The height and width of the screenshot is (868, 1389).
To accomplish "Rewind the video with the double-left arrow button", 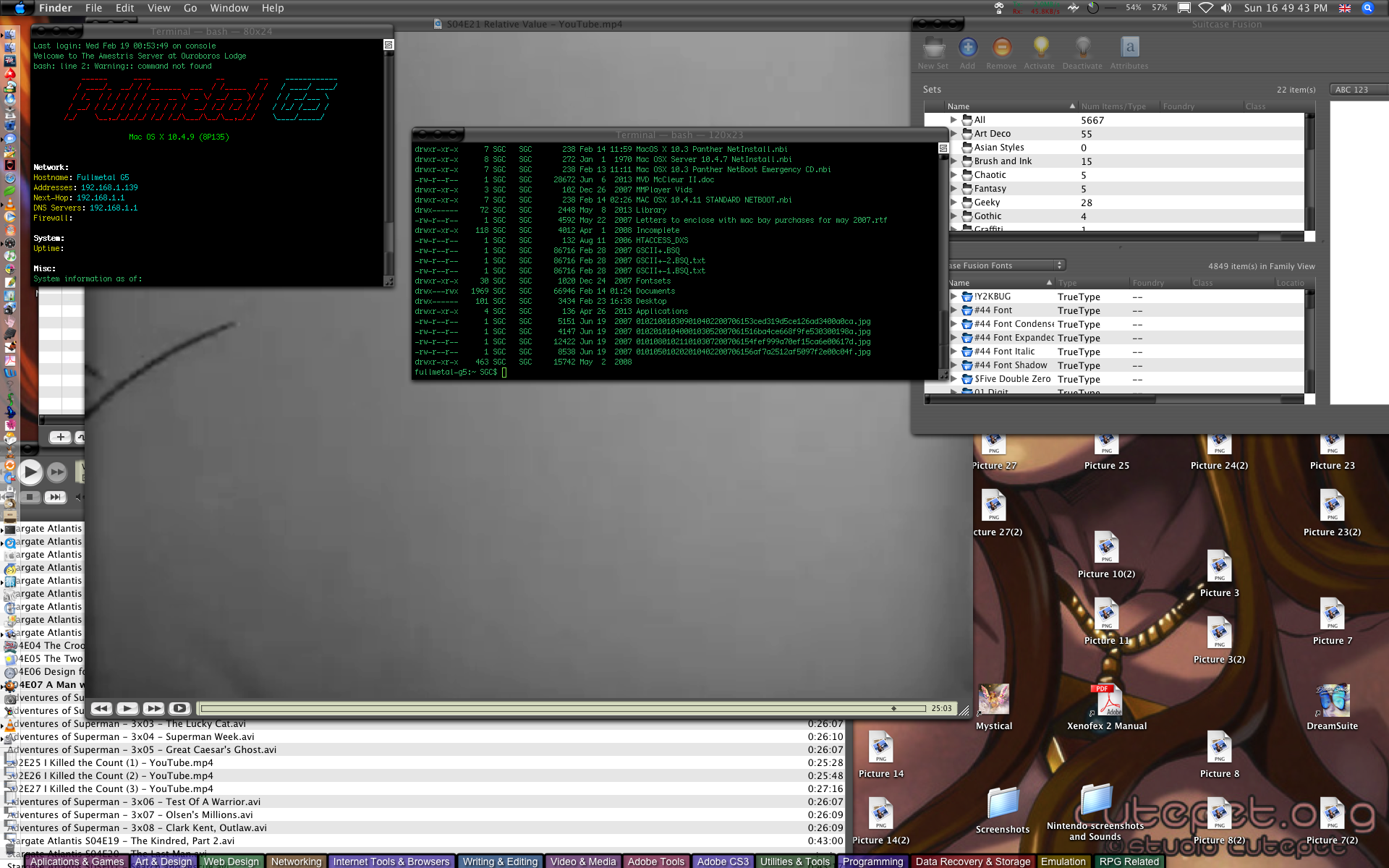I will coord(101,708).
